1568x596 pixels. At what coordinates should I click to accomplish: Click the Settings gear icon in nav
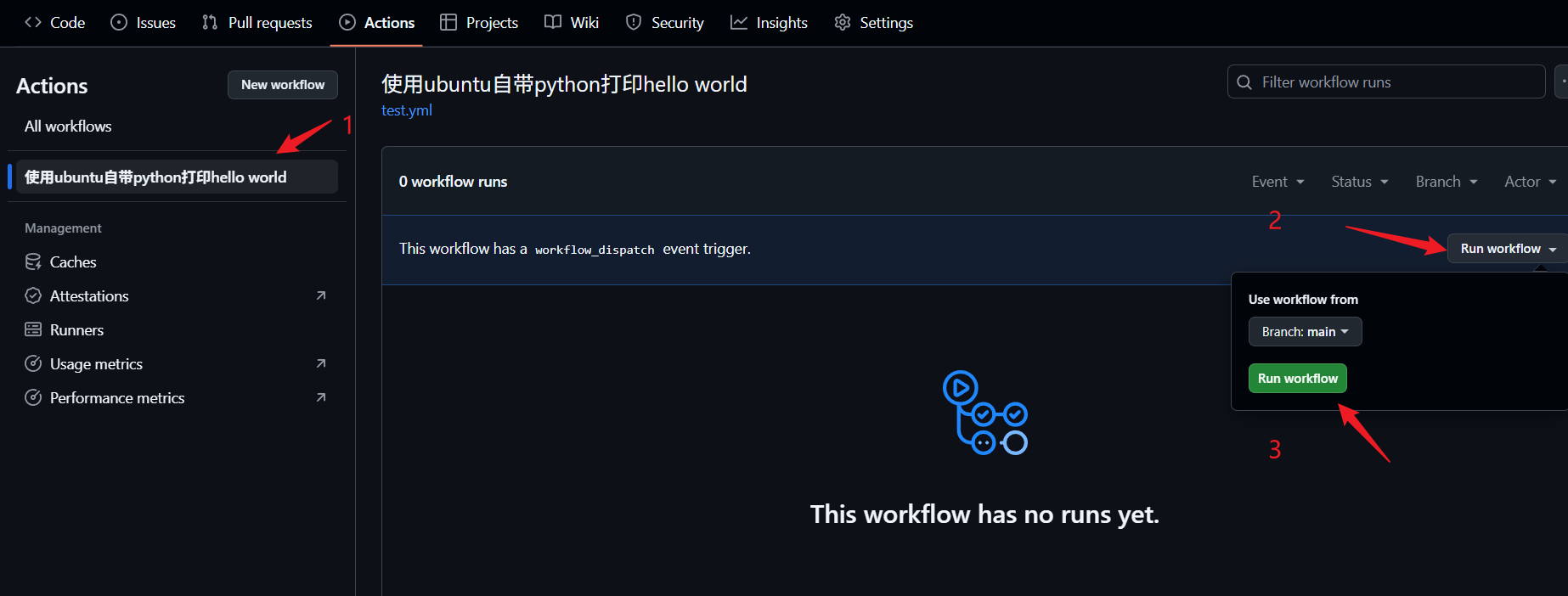(x=843, y=23)
